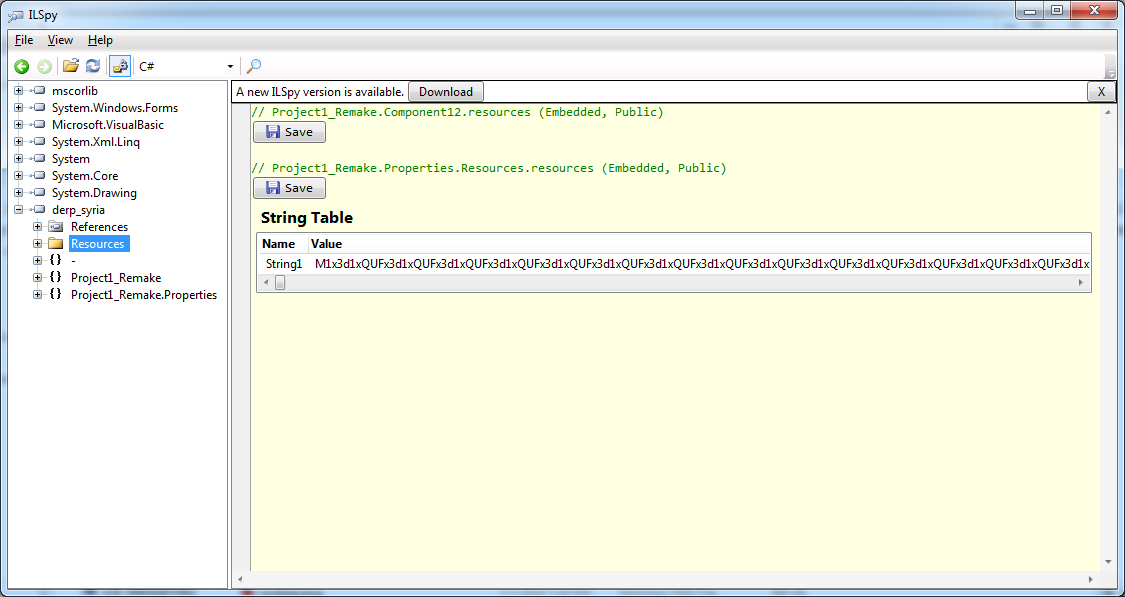Expand the mscorlib assembly node
Image resolution: width=1125 pixels, height=597 pixels.
point(19,91)
